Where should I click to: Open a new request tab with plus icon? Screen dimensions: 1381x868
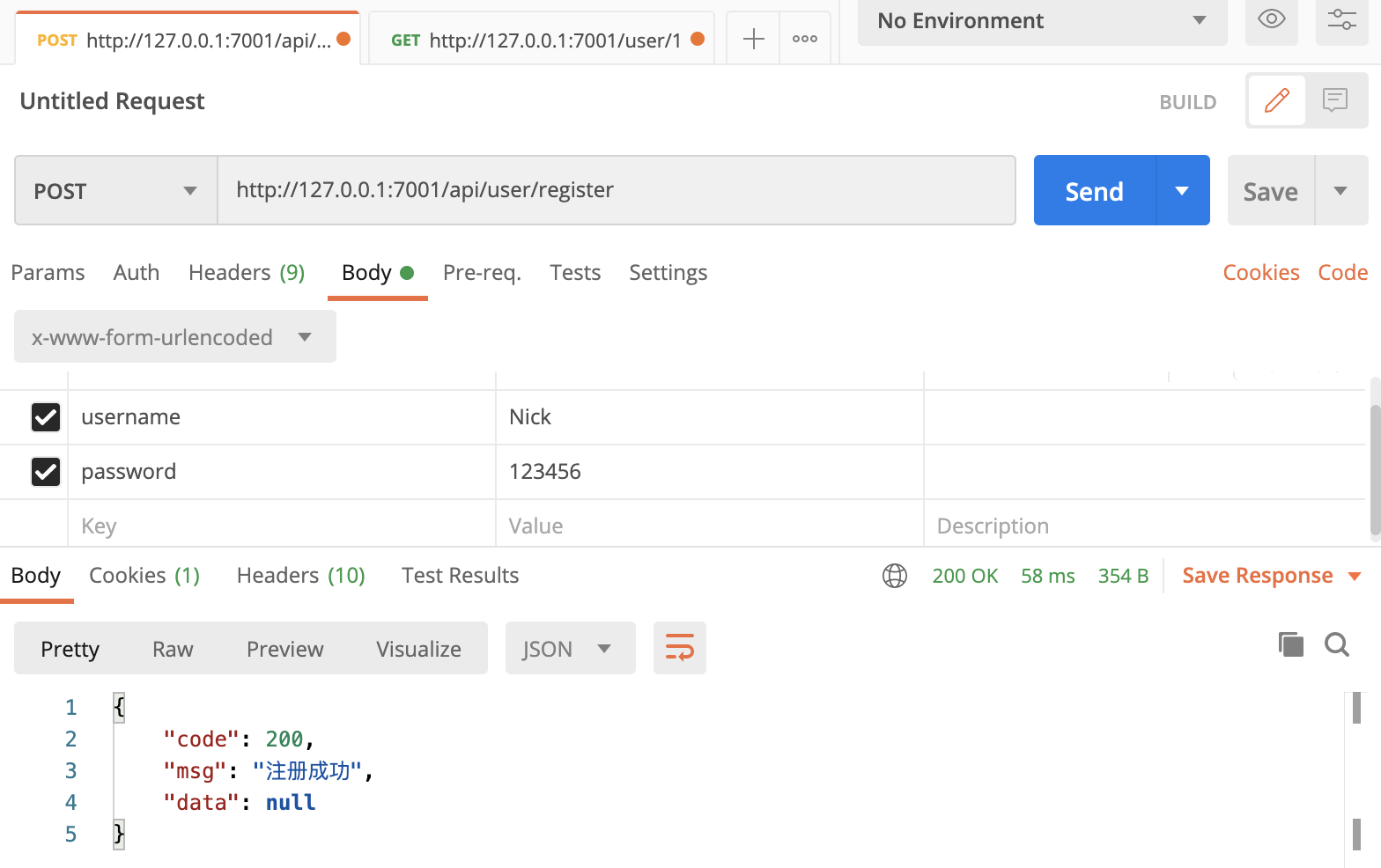pos(754,39)
